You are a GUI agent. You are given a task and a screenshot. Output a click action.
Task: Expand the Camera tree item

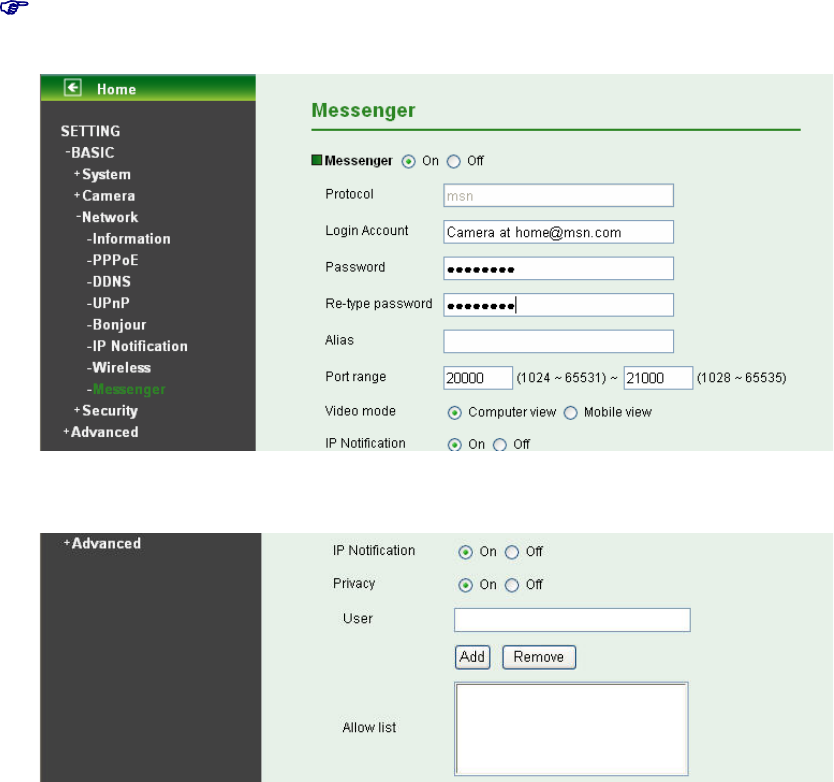[104, 196]
